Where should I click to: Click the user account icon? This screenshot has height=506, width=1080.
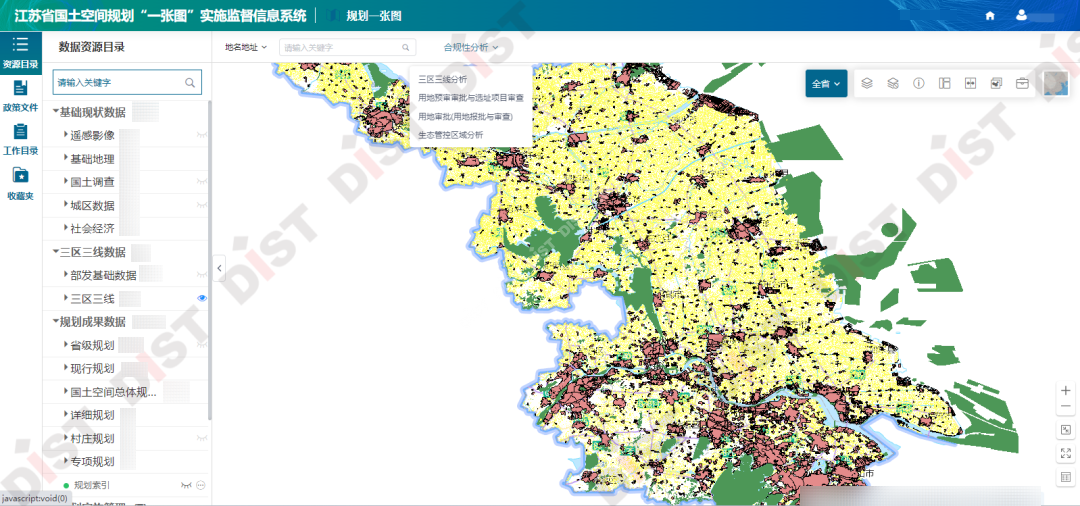tap(1021, 15)
